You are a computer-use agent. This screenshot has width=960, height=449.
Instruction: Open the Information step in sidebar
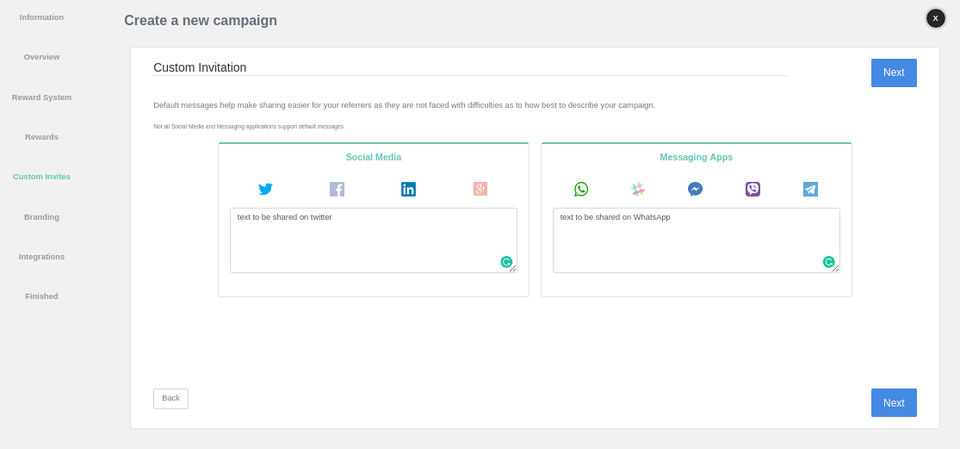pyautogui.click(x=41, y=17)
